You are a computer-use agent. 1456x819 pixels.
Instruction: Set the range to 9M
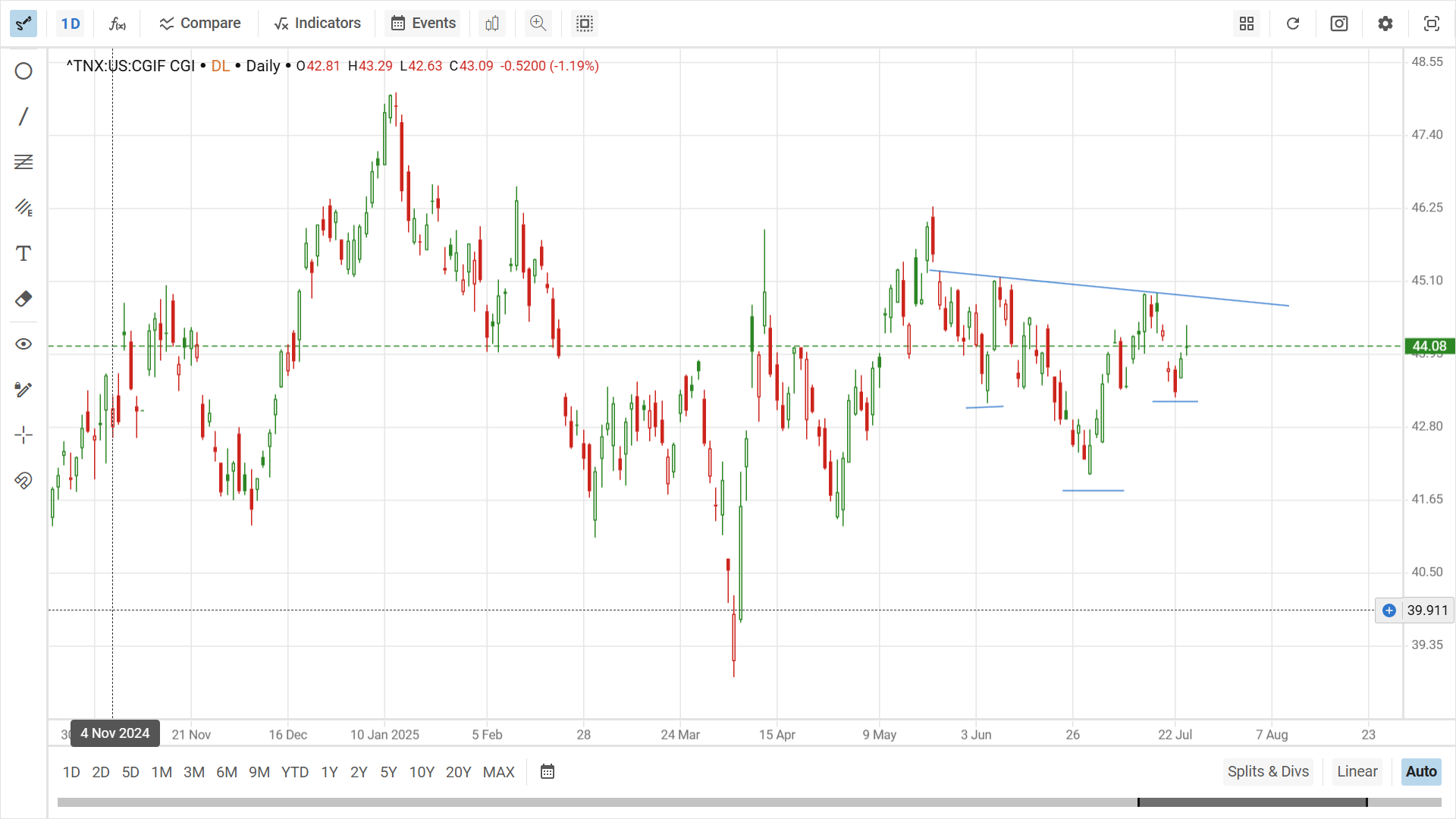[259, 772]
